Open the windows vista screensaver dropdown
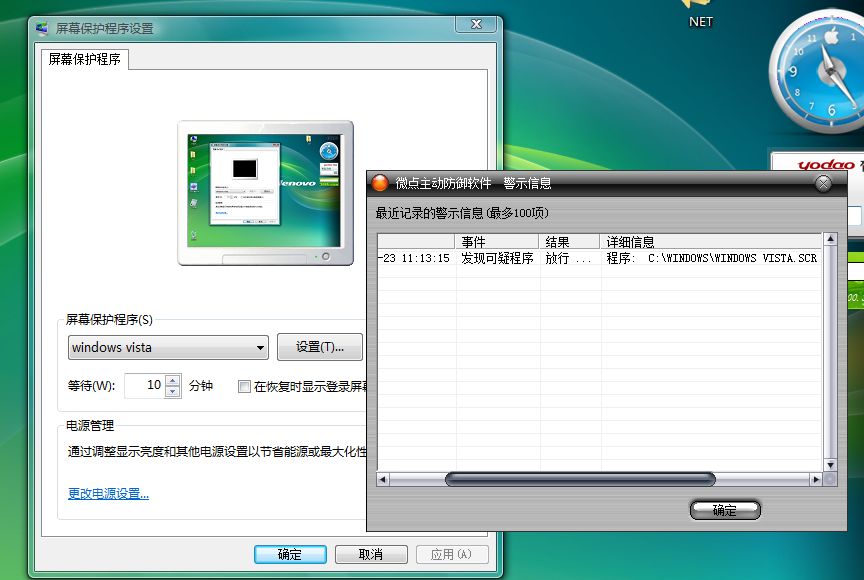The image size is (864, 580). (168, 348)
